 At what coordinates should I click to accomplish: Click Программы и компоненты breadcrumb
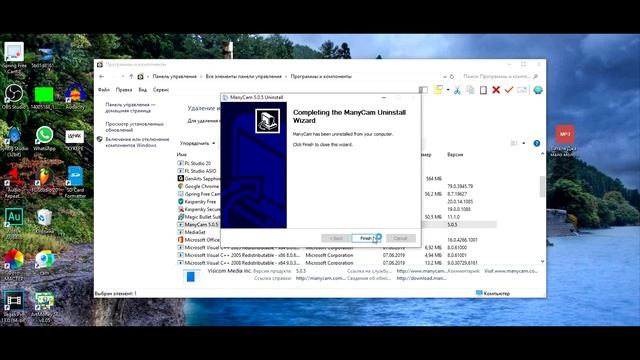point(321,76)
